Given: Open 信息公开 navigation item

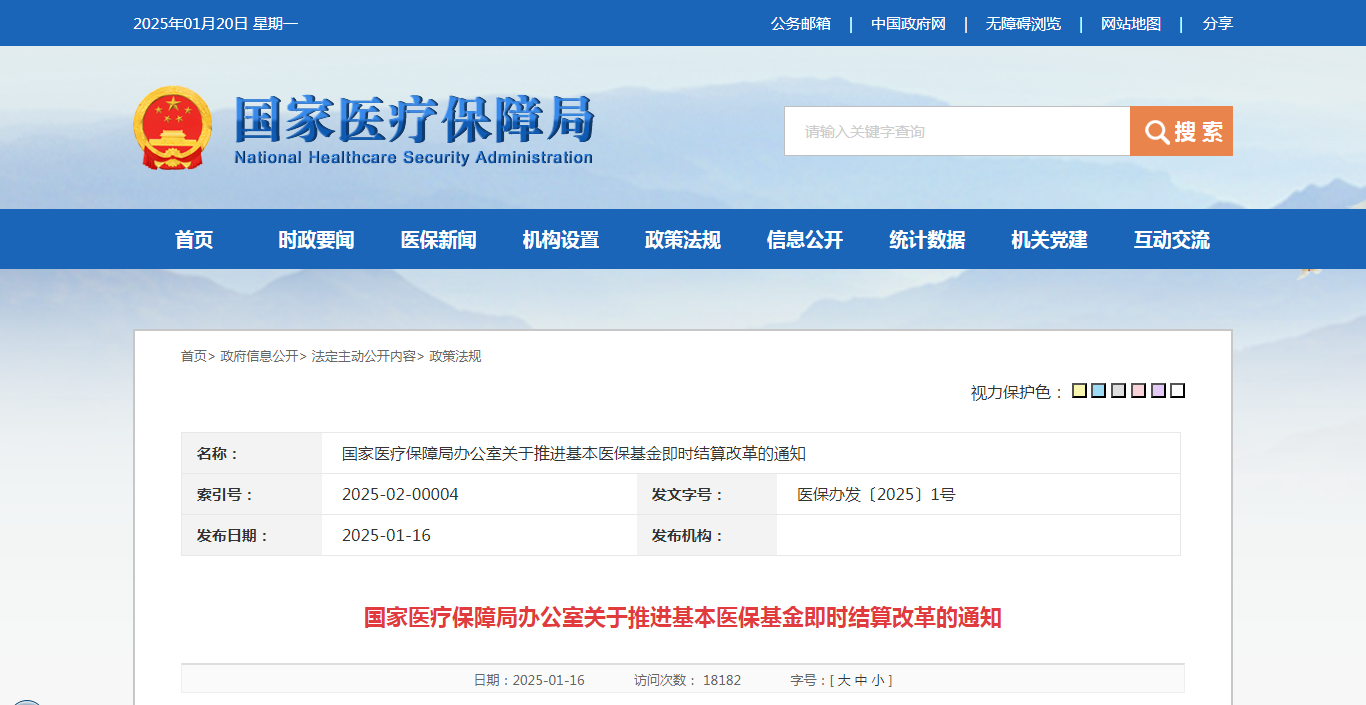Looking at the screenshot, I should [x=804, y=240].
